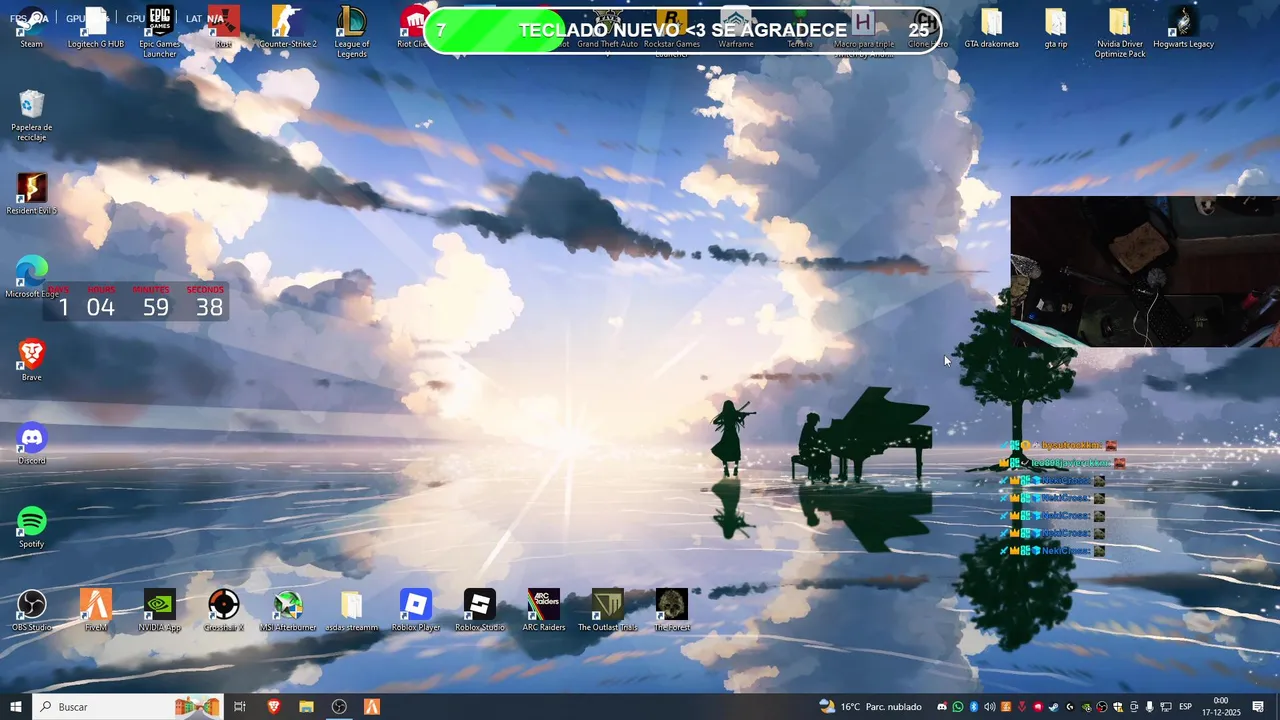This screenshot has height=720, width=1280.
Task: Open NVIDIA tray icon
Action: pos(1086,707)
